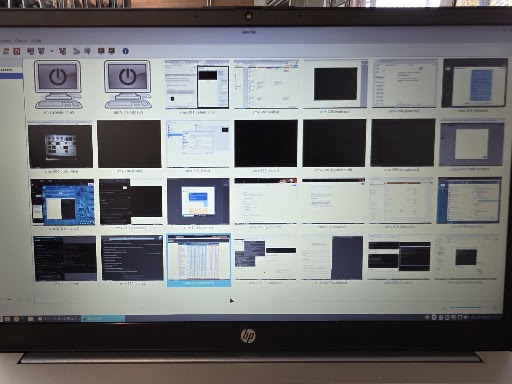Viewport: 512px width, 384px height.
Task: Expand the broadcast mode dropdown arrow in toolbar
Action: pos(52,51)
